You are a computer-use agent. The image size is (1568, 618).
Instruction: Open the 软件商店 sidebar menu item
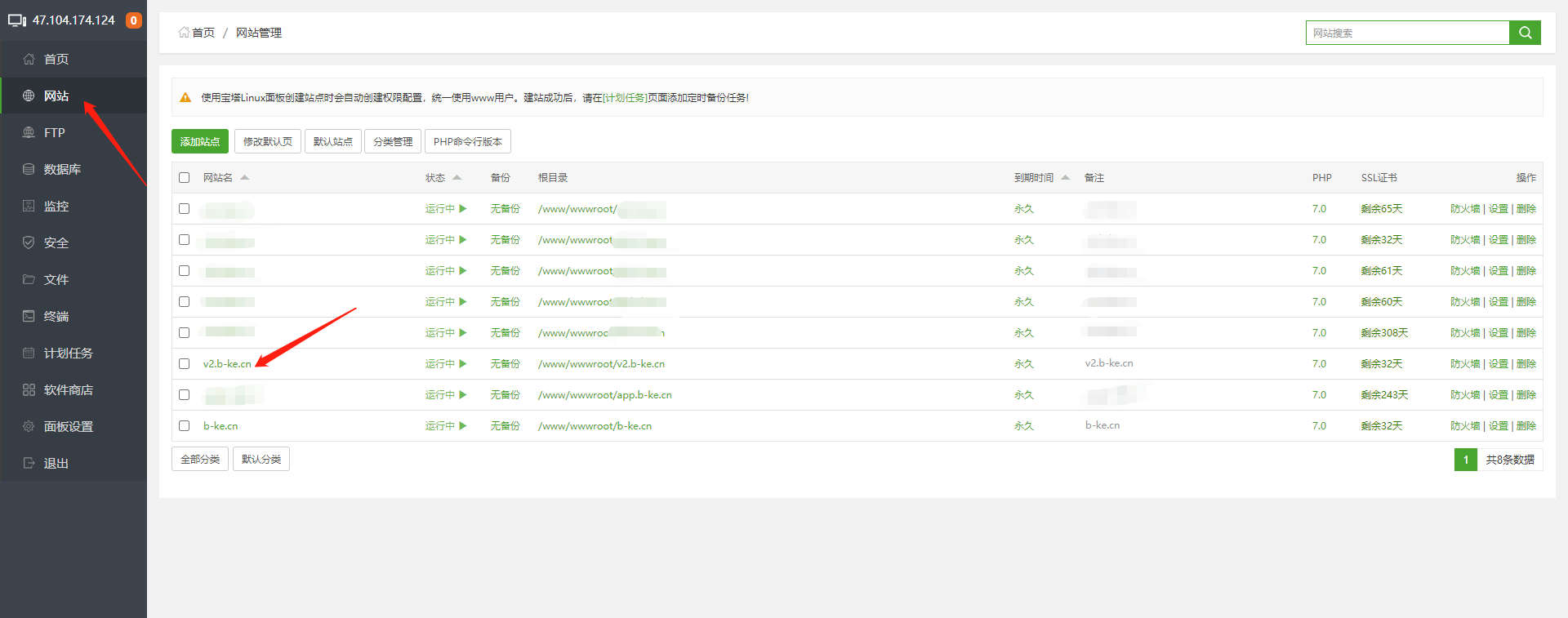68,389
